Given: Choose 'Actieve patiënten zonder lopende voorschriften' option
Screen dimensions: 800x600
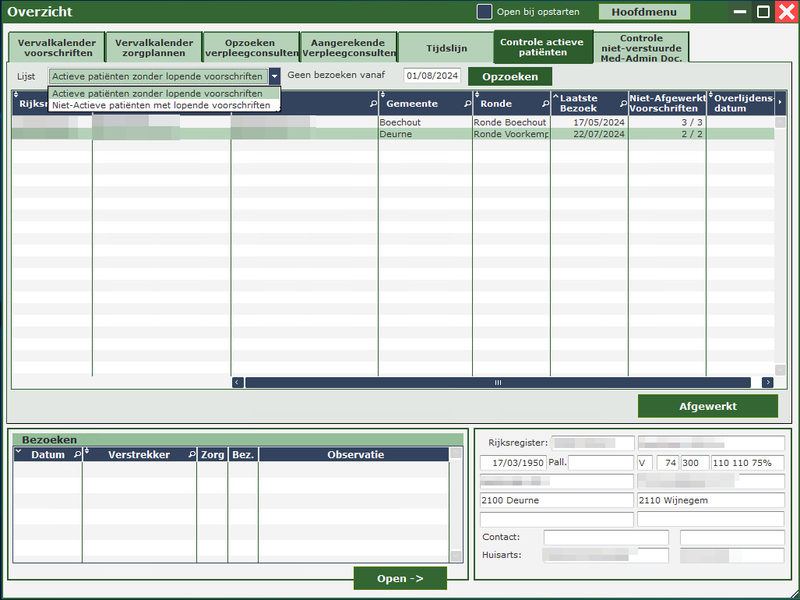Looking at the screenshot, I should [157, 93].
